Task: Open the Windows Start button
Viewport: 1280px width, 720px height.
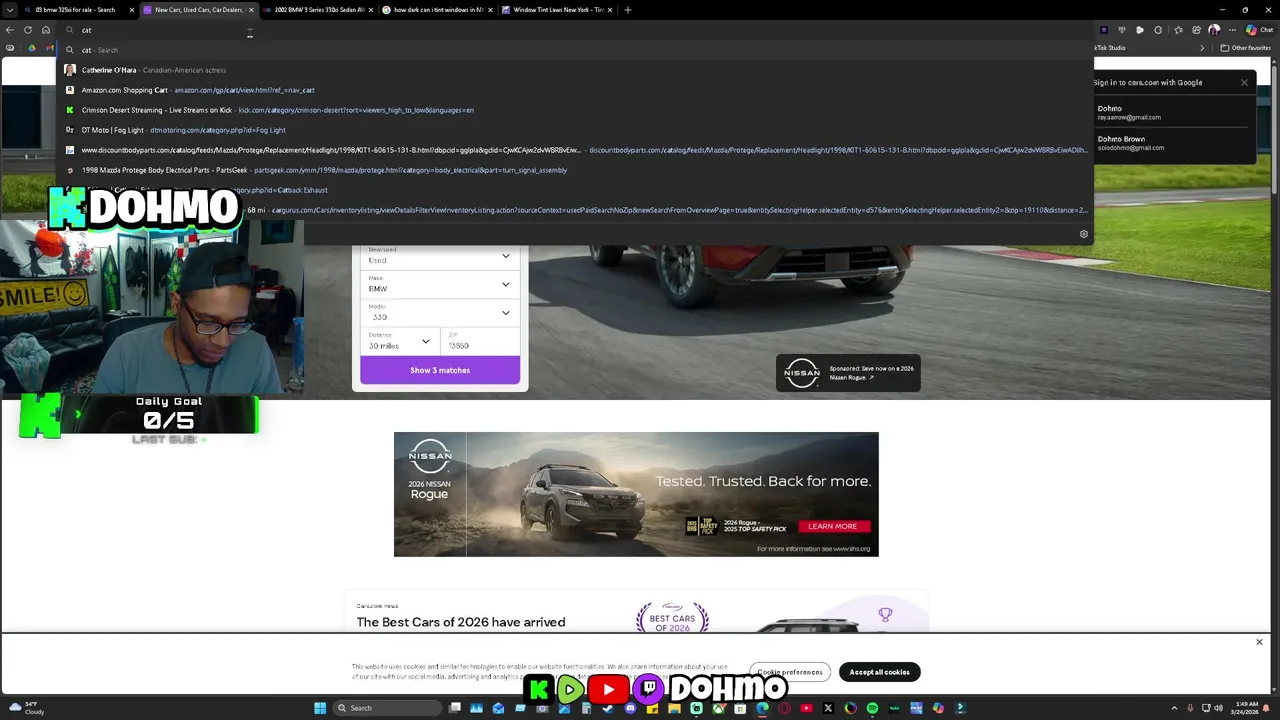Action: pyautogui.click(x=320, y=708)
